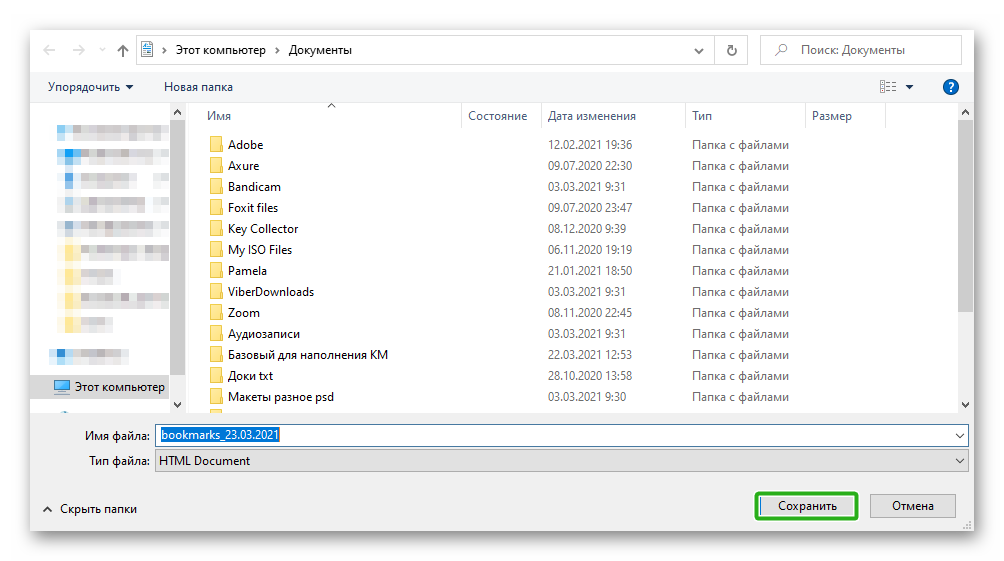Click 'Папка с файлами' in Zoom row
This screenshot has width=1004, height=561.
pos(740,313)
